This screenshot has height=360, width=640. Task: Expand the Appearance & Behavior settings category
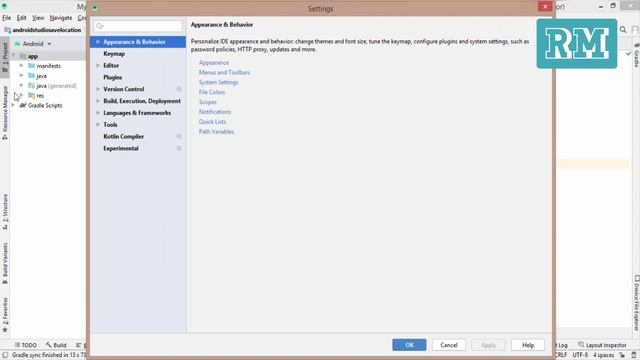tap(98, 42)
